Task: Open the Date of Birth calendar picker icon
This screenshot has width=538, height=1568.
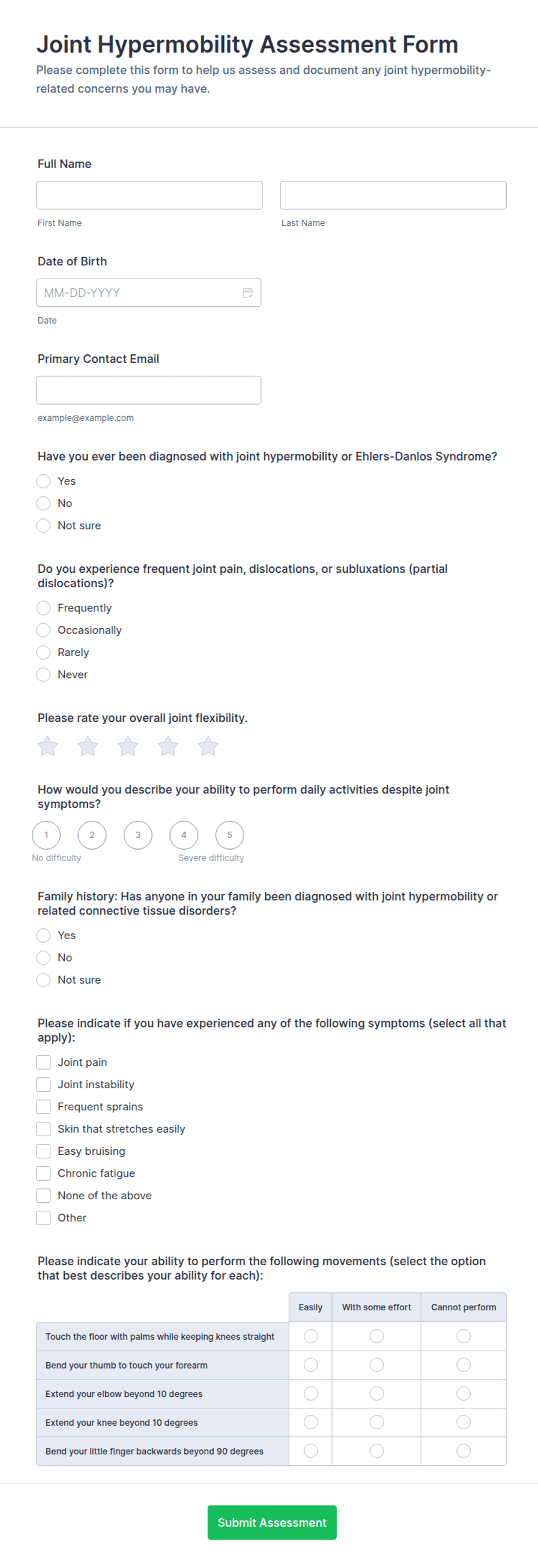Action: coord(248,293)
